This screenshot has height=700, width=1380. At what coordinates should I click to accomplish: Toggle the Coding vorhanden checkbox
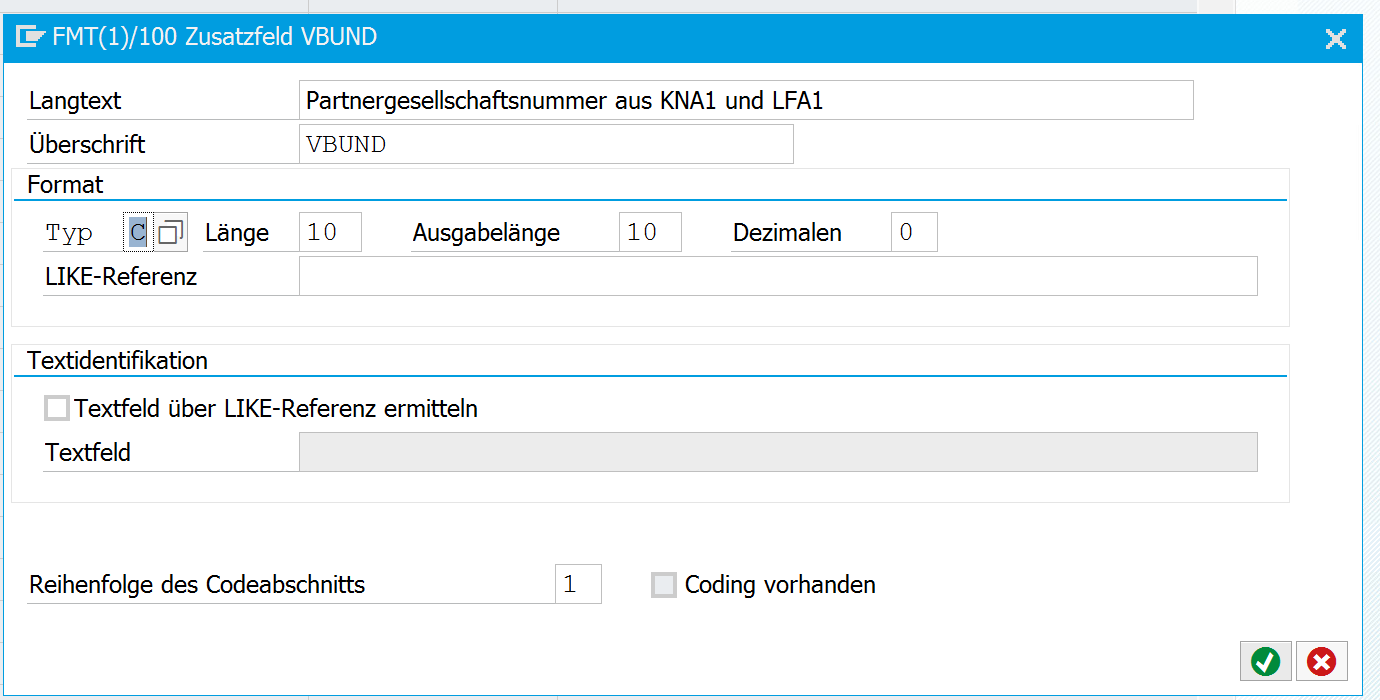664,585
